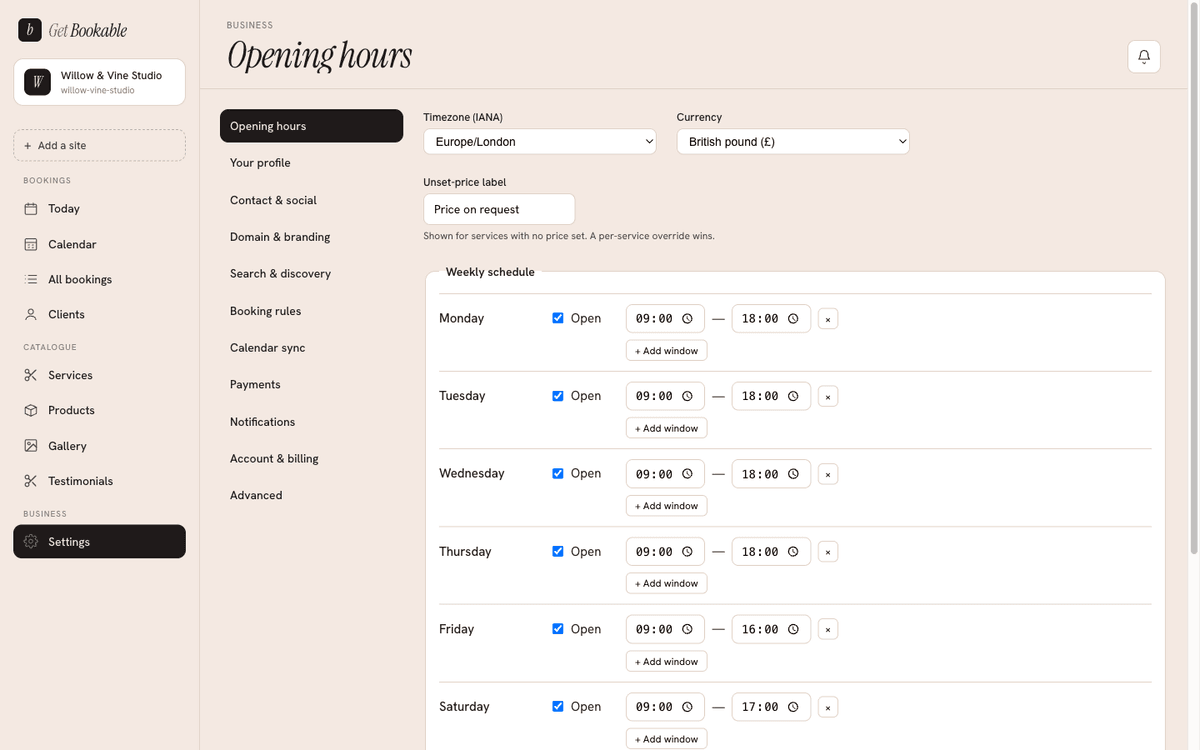
Task: Select the Opening hours tab
Action: [311, 126]
